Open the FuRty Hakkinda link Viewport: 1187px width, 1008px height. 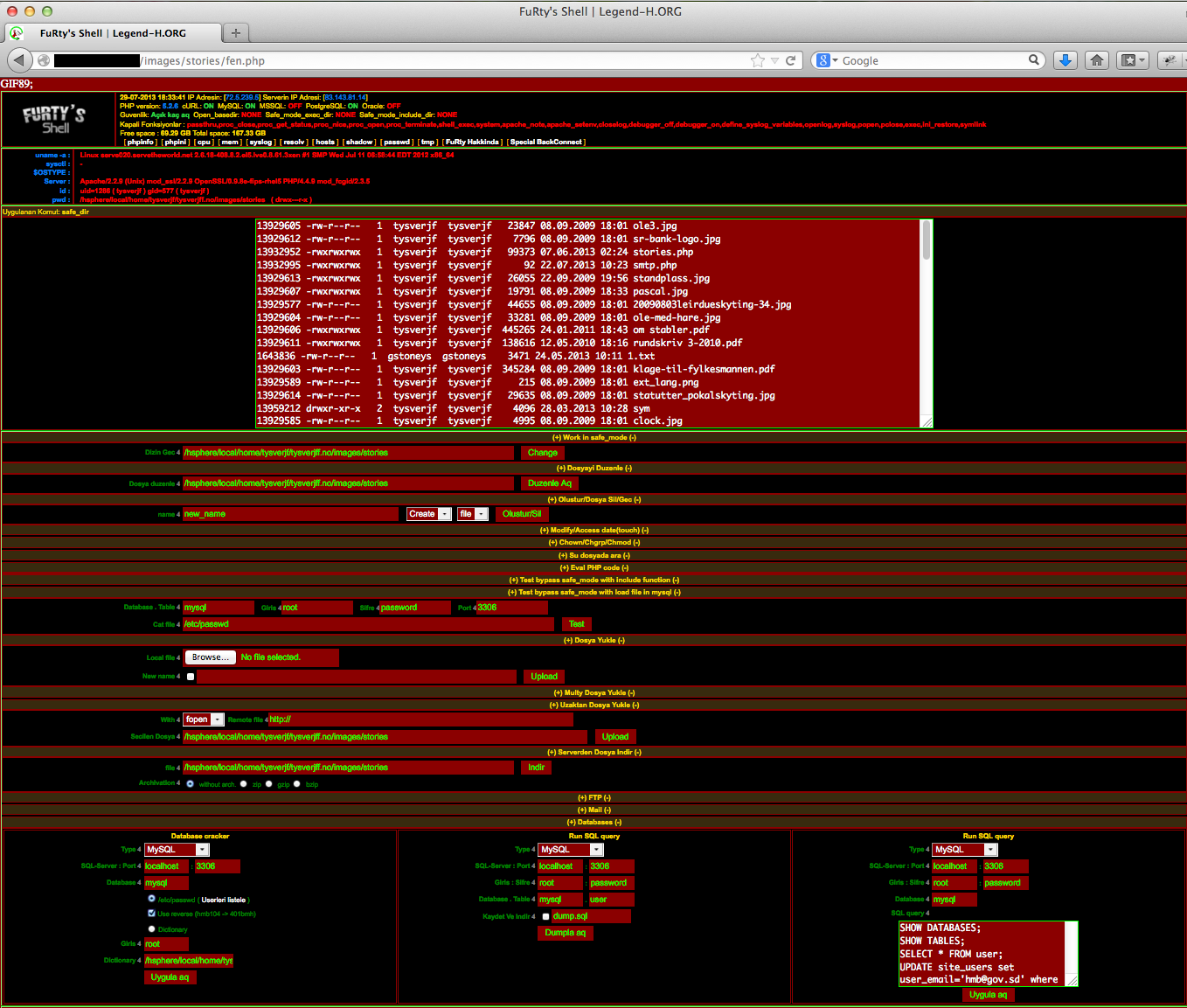[472, 142]
